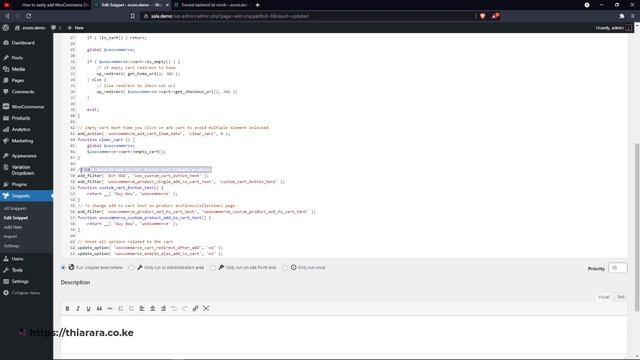Click the Snippets menu in the sidebar

pos(26,196)
